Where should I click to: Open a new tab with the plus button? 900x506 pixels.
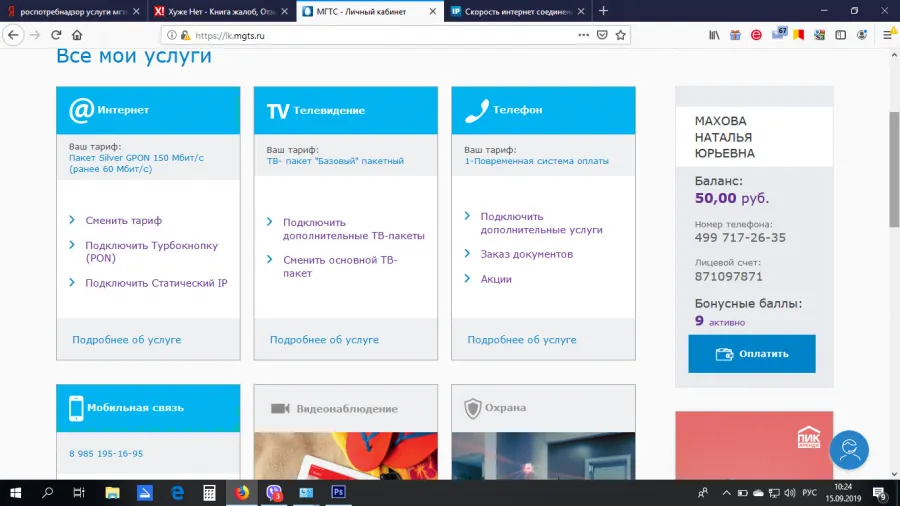603,11
